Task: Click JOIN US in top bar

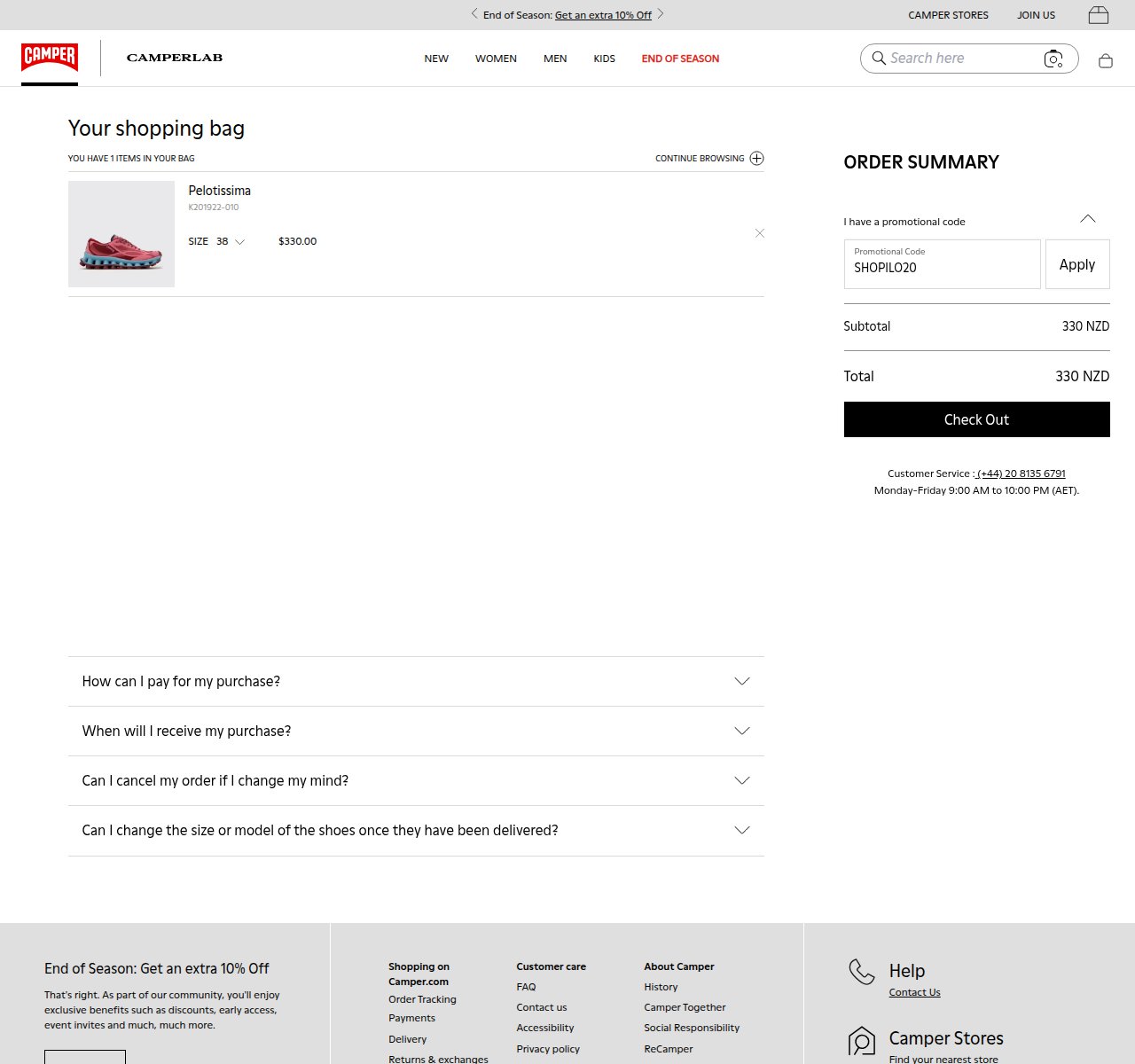Action: pos(1036,15)
